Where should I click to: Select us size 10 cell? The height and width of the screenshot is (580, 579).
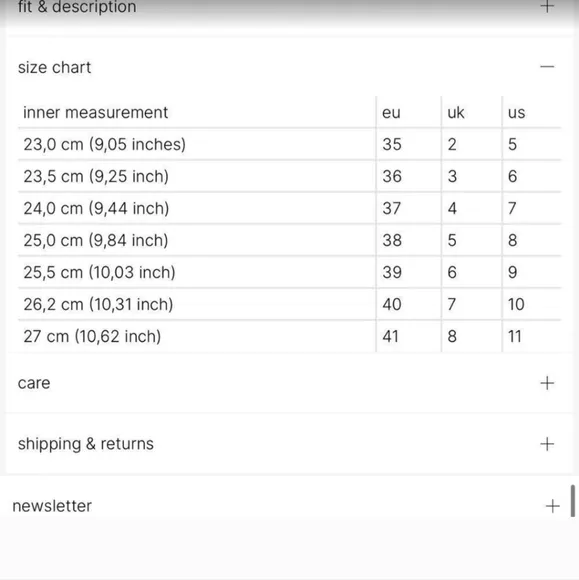[x=516, y=304]
